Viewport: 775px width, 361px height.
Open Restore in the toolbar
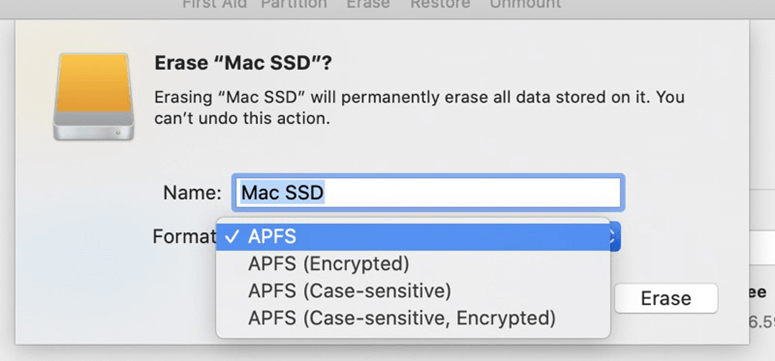point(440,4)
